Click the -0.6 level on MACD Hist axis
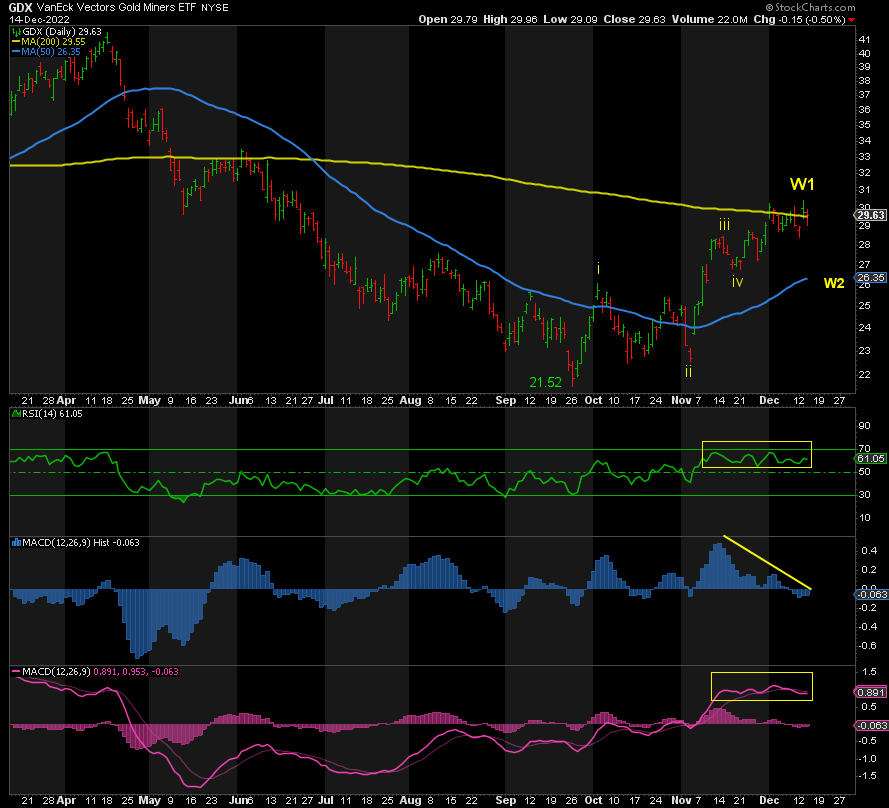 (x=867, y=646)
